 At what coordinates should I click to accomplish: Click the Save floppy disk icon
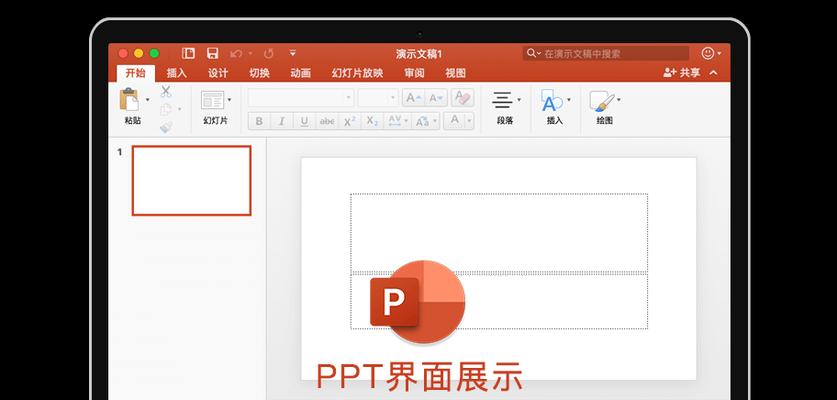point(212,53)
